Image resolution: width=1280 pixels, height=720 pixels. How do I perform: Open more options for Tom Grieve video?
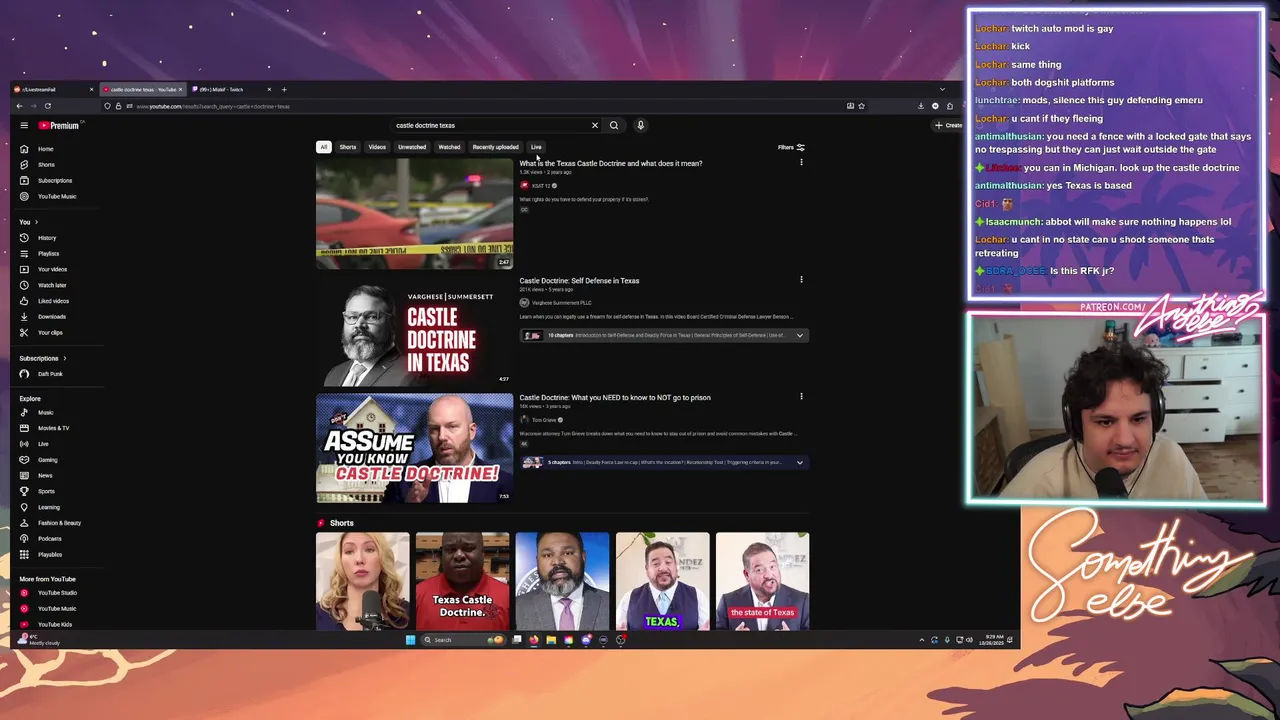coord(801,396)
